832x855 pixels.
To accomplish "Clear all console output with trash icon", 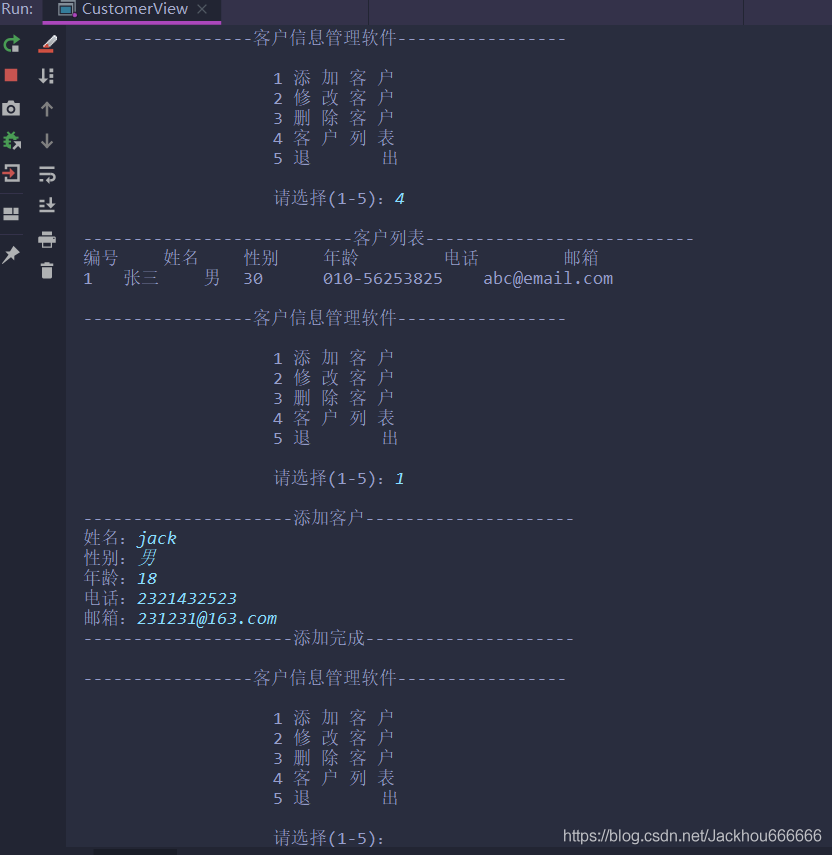I will point(47,270).
